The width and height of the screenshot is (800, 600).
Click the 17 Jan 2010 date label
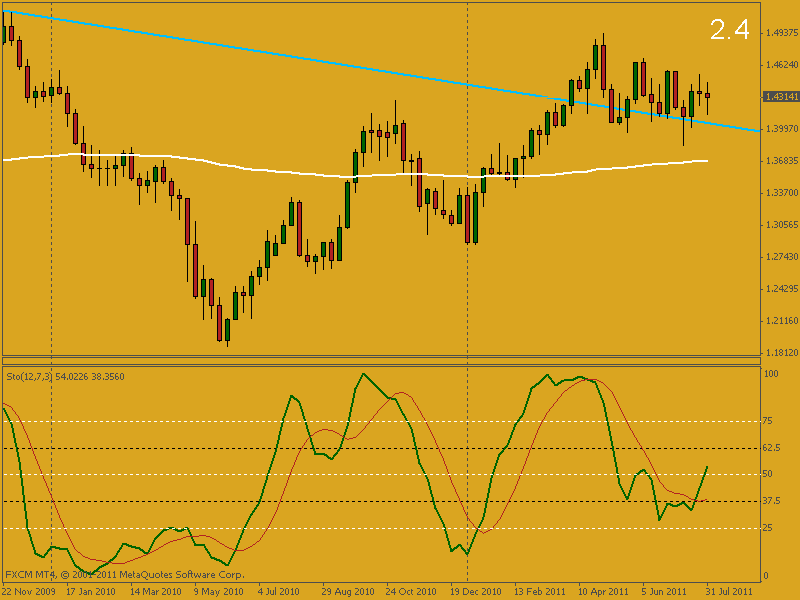pyautogui.click(x=91, y=591)
